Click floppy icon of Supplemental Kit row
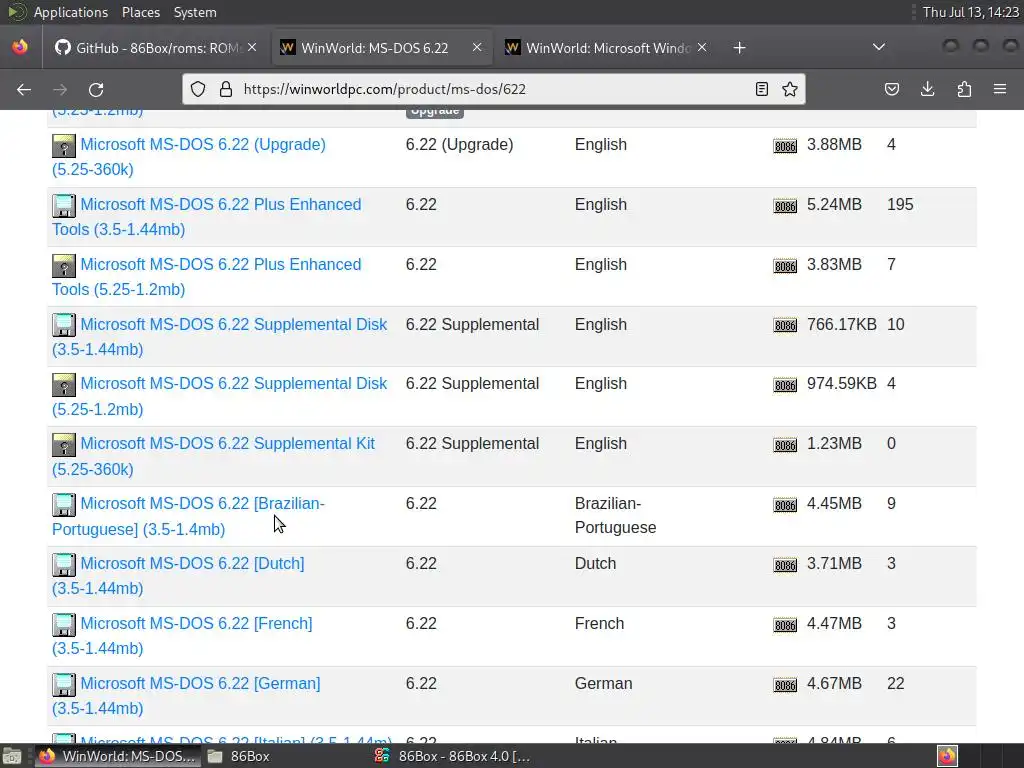 tap(64, 445)
